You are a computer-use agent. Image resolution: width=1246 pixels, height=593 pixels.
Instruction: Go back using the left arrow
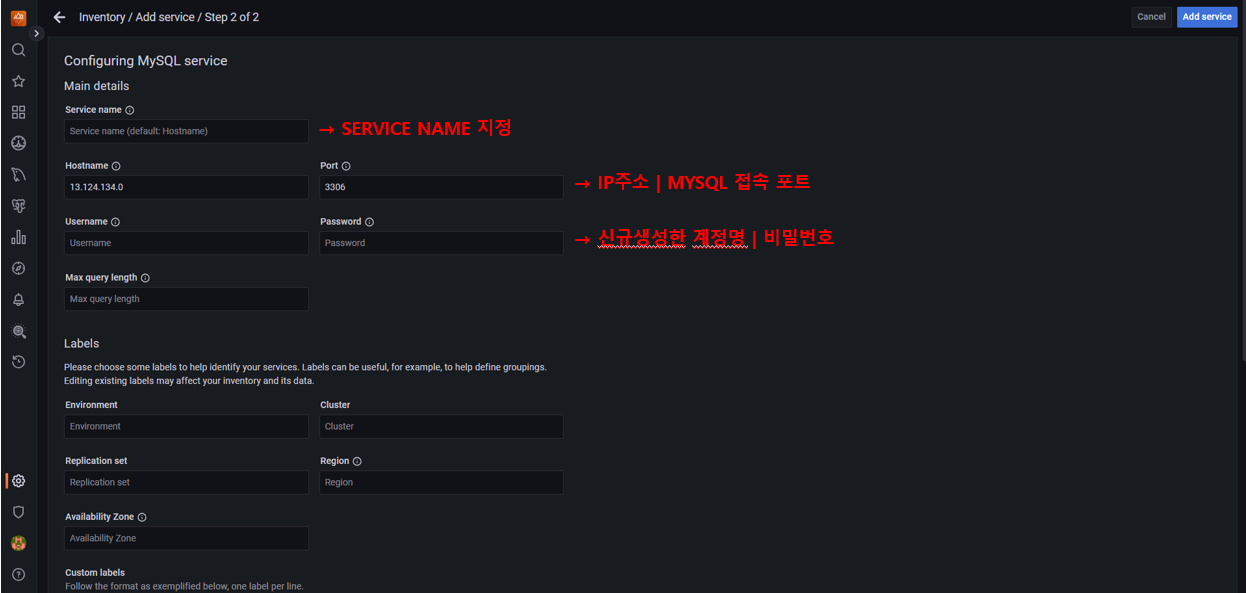[x=59, y=17]
